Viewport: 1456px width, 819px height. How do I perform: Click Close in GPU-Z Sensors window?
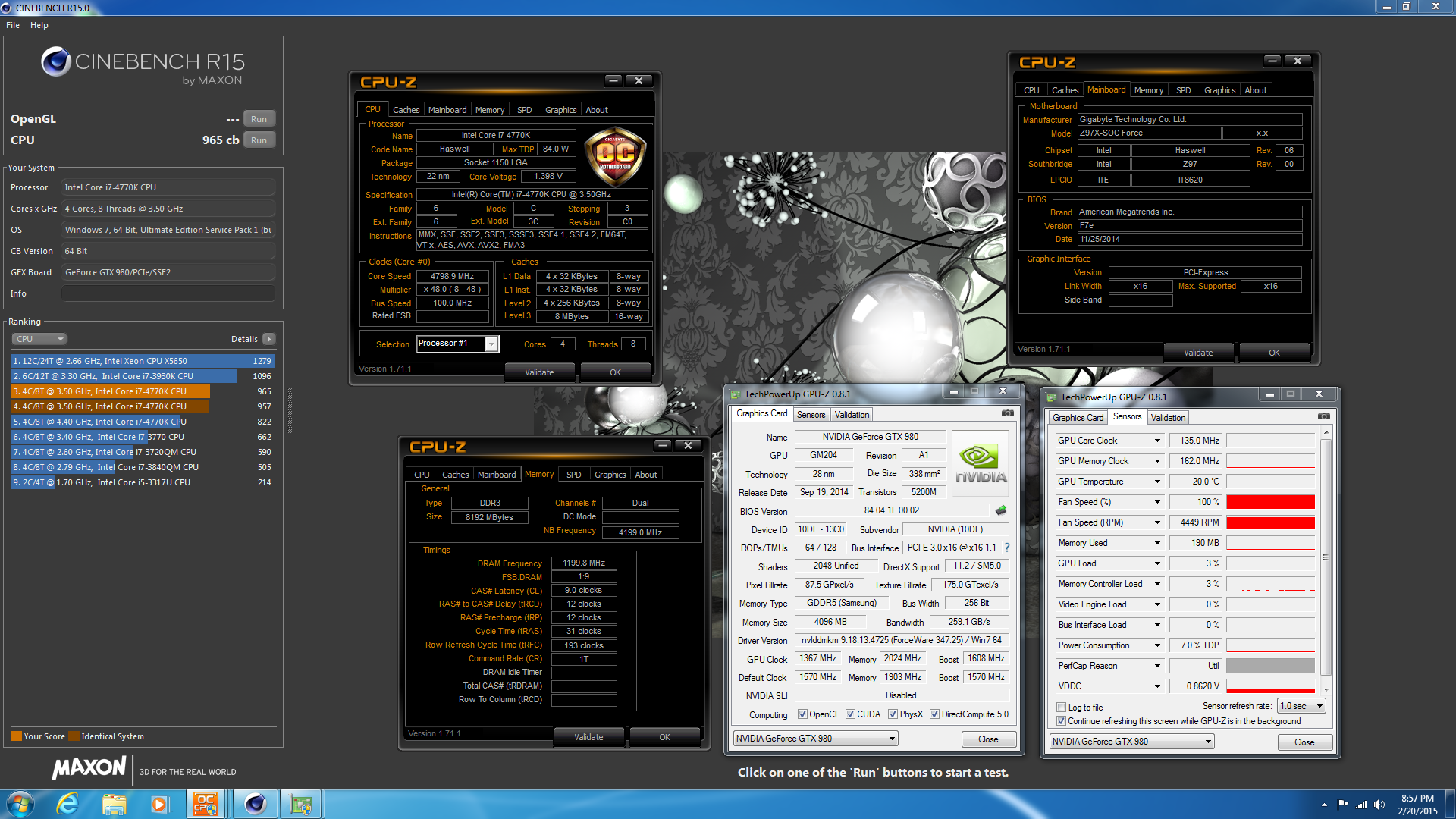1304,742
